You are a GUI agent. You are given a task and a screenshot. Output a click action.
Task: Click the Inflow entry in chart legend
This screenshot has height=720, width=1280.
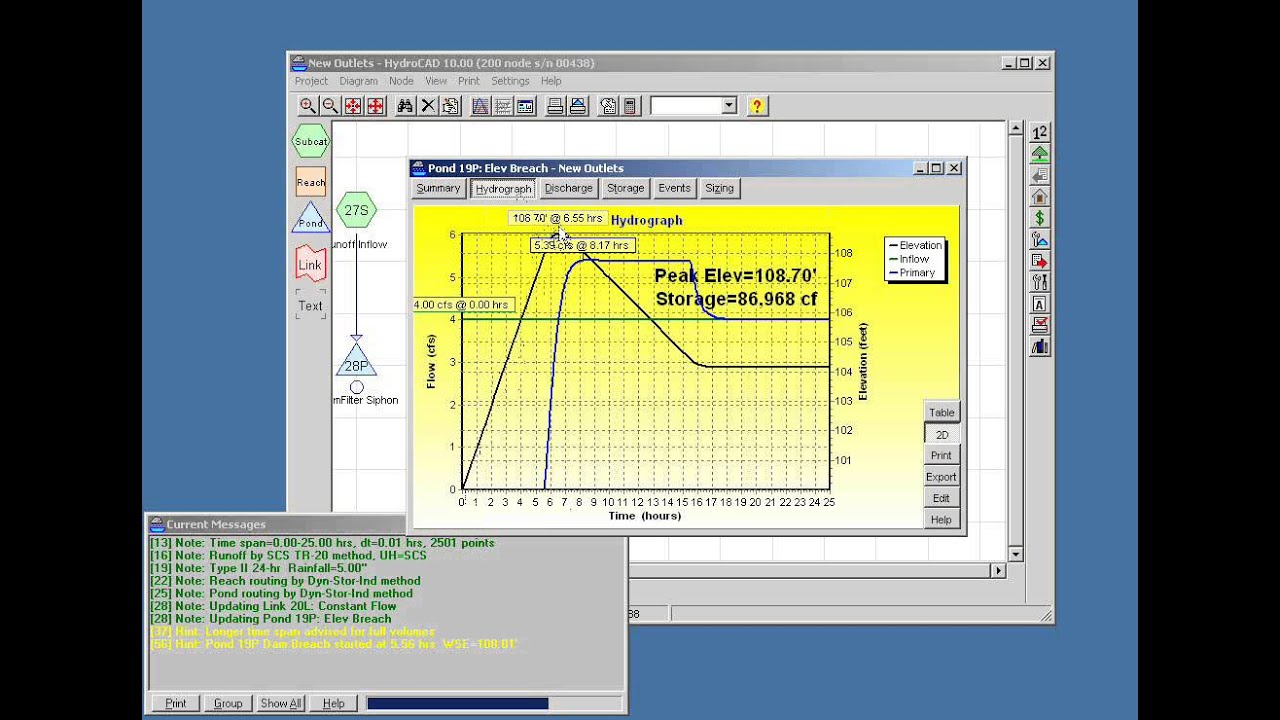click(x=908, y=259)
